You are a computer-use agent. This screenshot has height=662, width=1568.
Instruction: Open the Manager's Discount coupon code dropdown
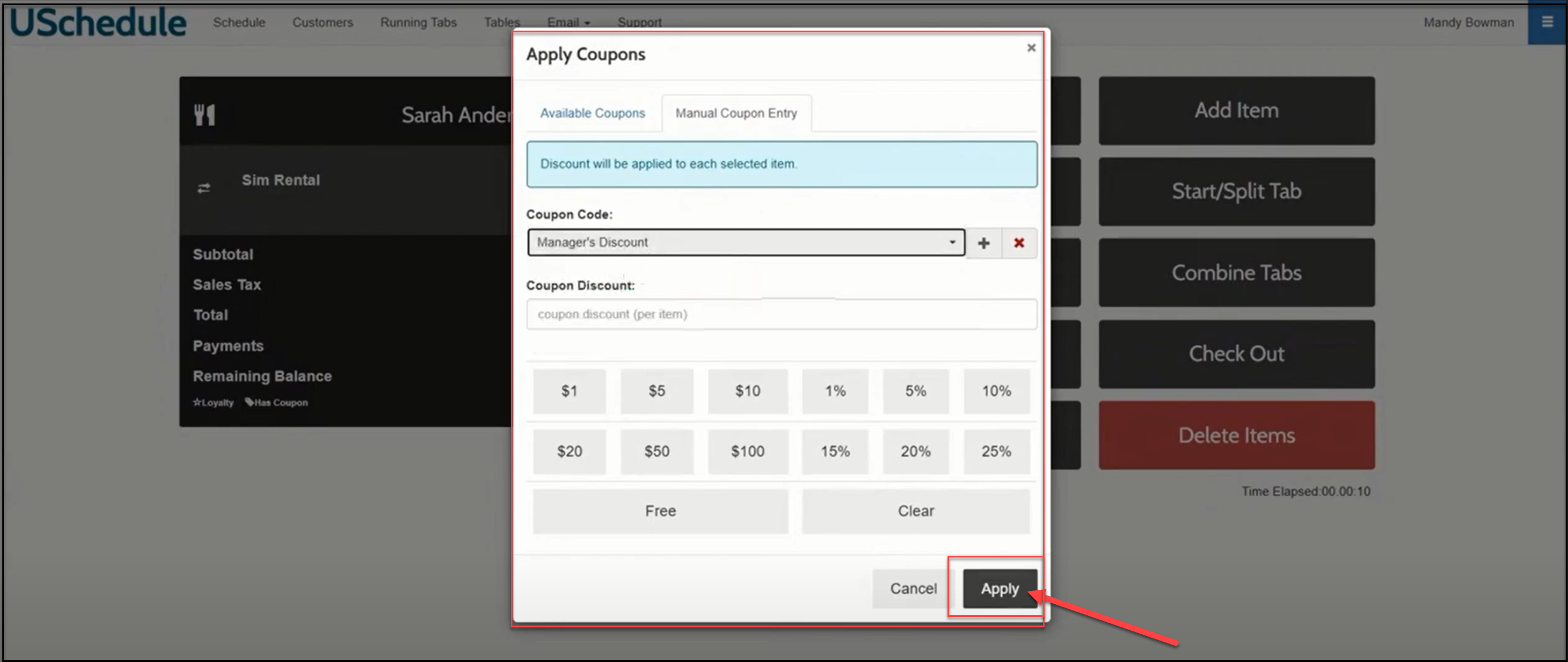point(746,242)
